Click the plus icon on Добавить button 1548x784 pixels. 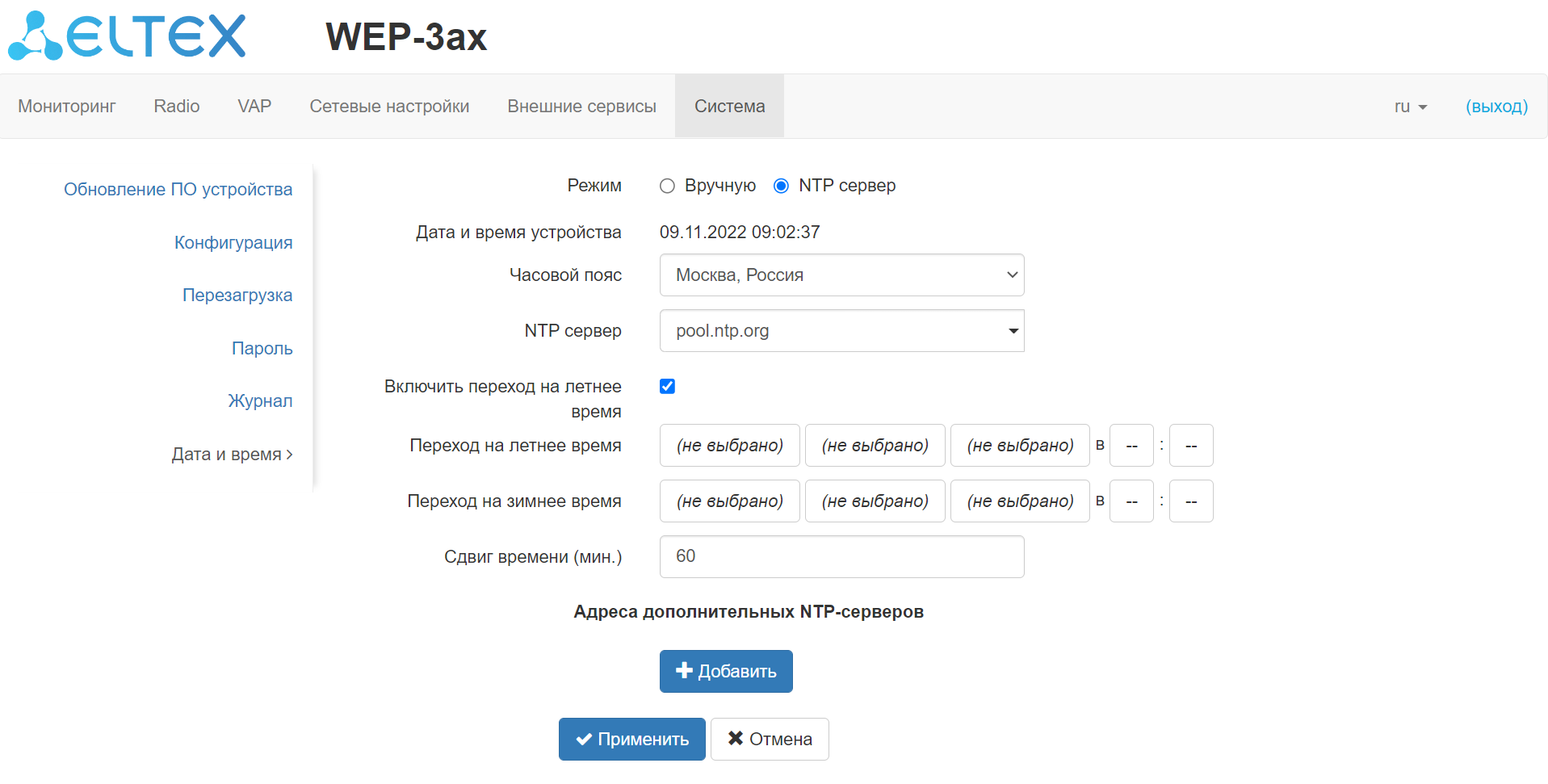click(x=684, y=671)
